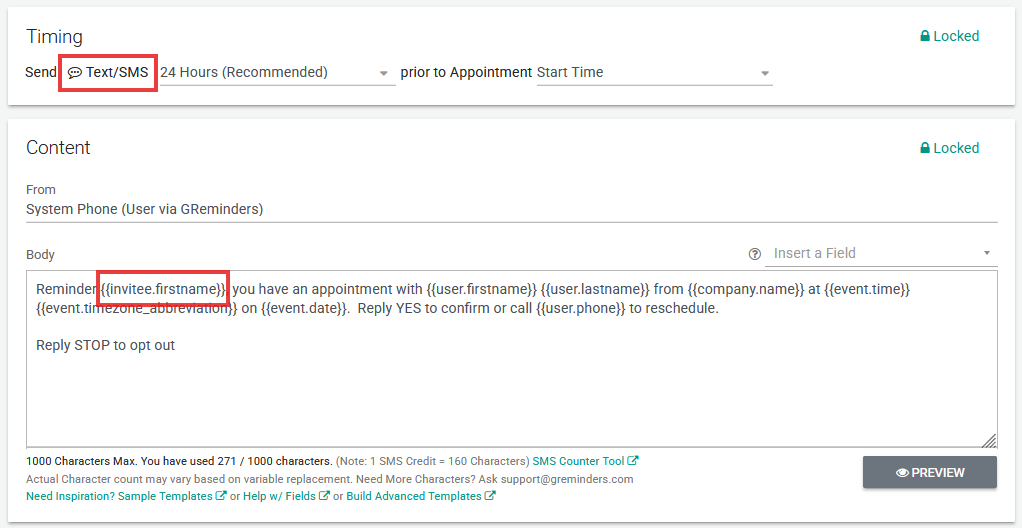Click the Body text area resize handle
Screen dimensions: 1022x528
coord(988,440)
